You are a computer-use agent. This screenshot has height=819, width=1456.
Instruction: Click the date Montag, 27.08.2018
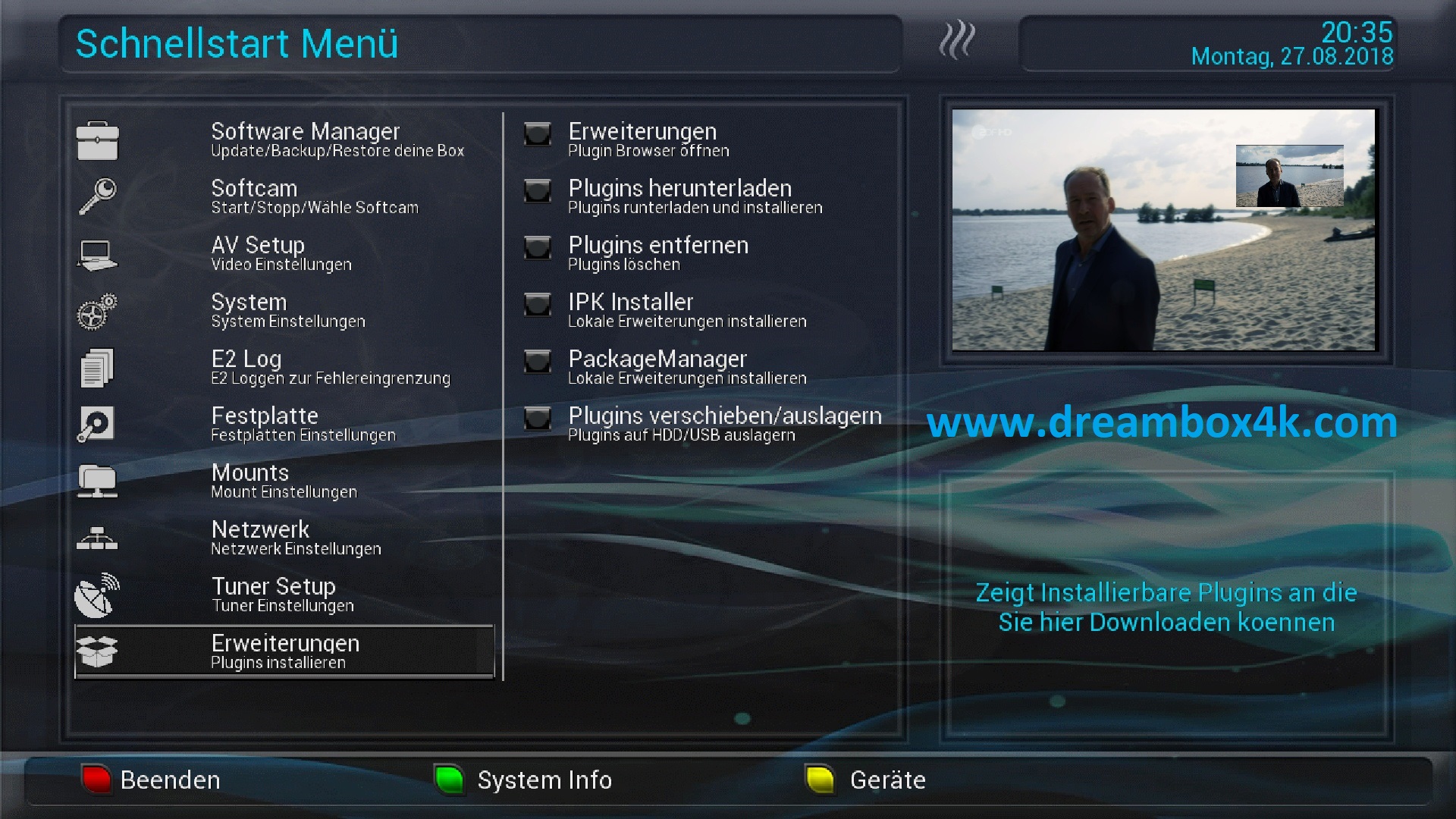[x=1292, y=57]
